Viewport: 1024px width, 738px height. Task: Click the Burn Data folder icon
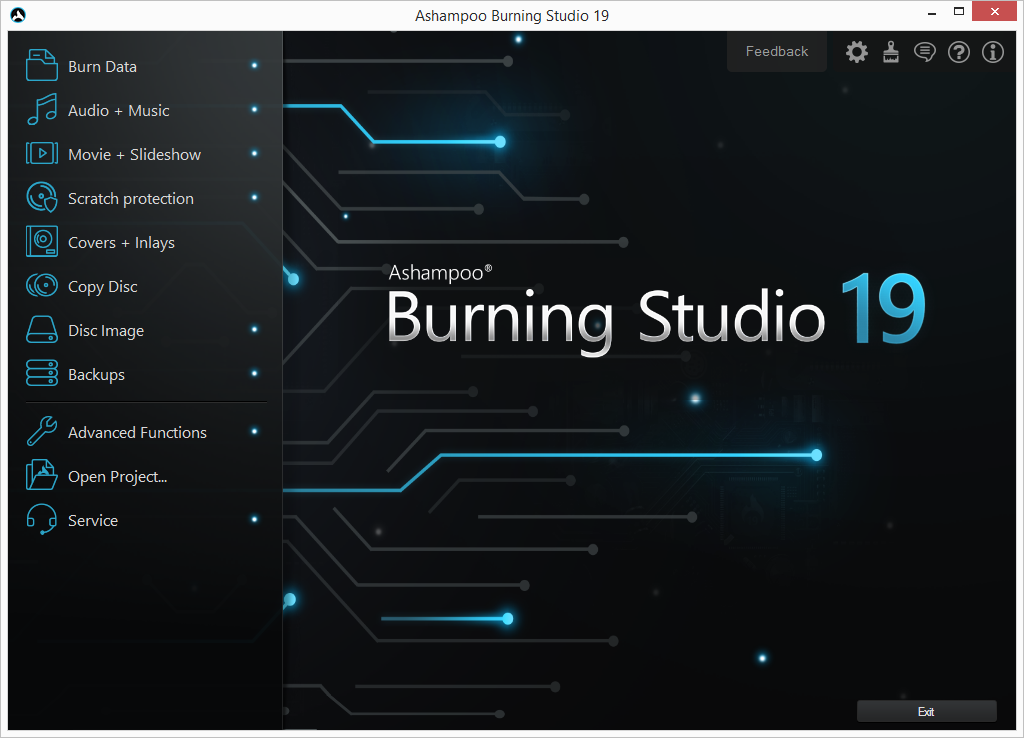(42, 65)
